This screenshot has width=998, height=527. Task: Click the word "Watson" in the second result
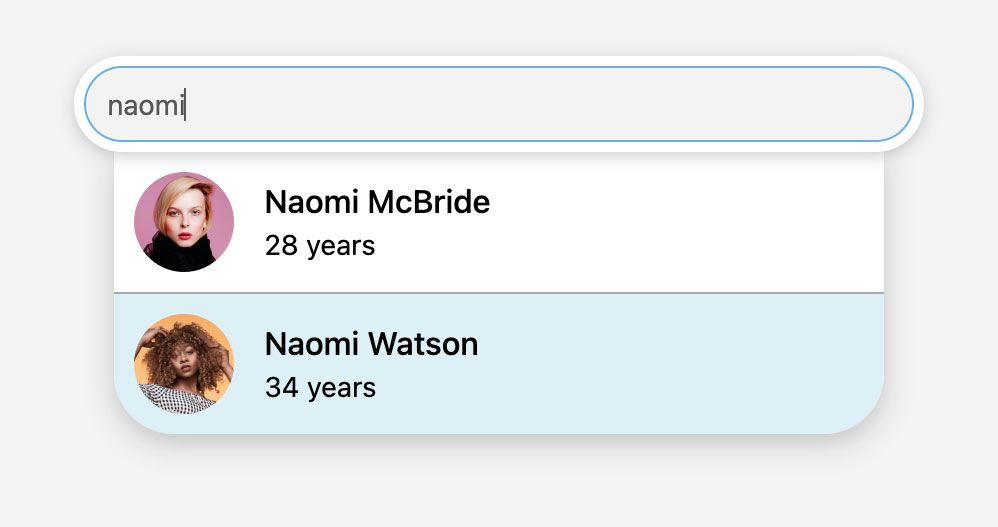coord(423,344)
